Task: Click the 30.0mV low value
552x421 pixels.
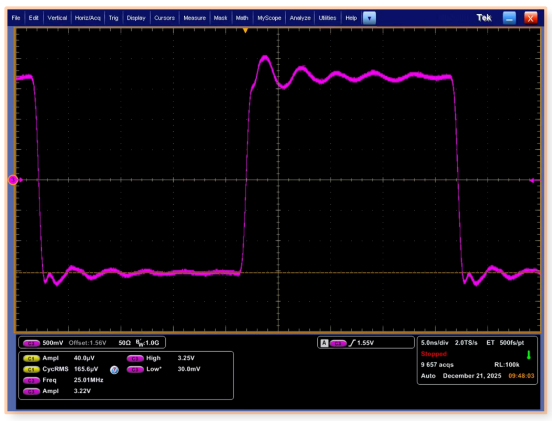Action: tap(189, 369)
